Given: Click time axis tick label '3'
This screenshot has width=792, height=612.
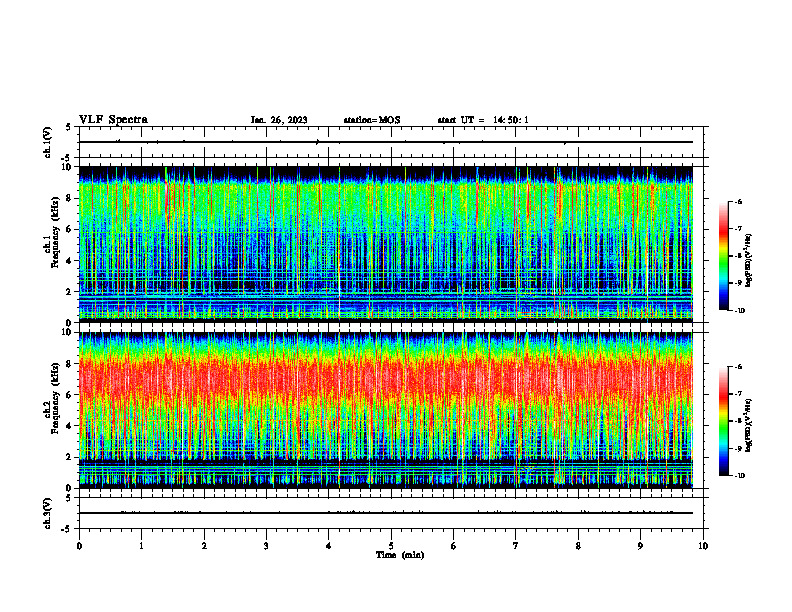Looking at the screenshot, I should click(266, 546).
